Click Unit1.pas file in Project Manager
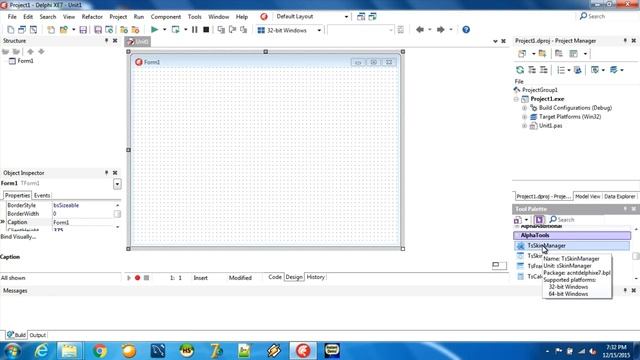The height and width of the screenshot is (360, 640). pyautogui.click(x=550, y=126)
